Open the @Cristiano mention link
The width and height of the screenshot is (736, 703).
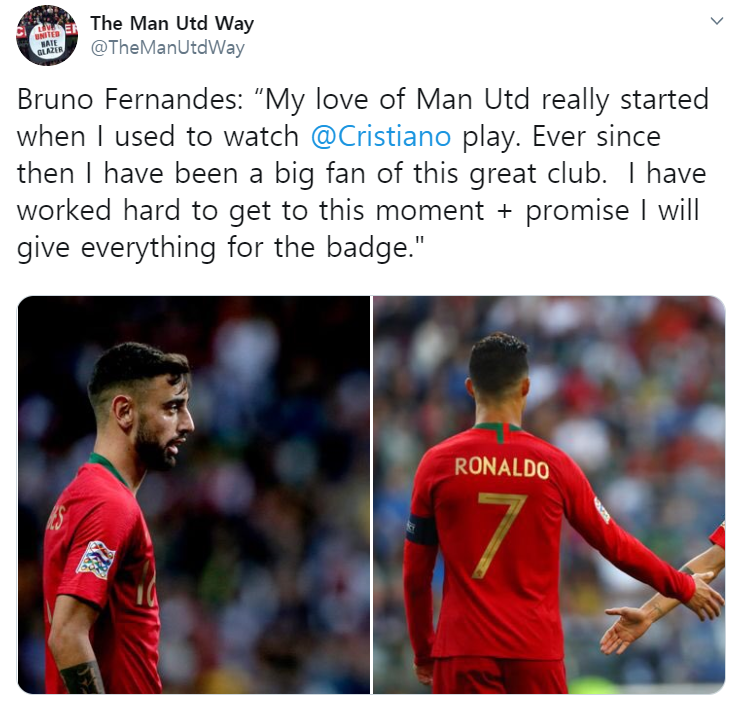pyautogui.click(x=381, y=137)
